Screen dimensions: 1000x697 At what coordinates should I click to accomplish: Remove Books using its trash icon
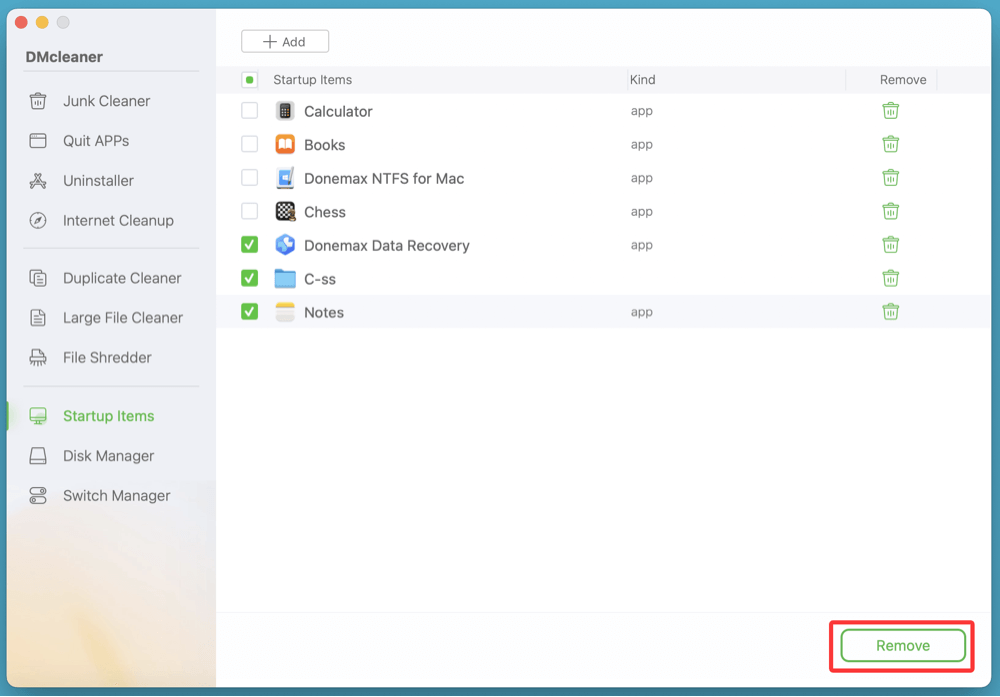(890, 143)
